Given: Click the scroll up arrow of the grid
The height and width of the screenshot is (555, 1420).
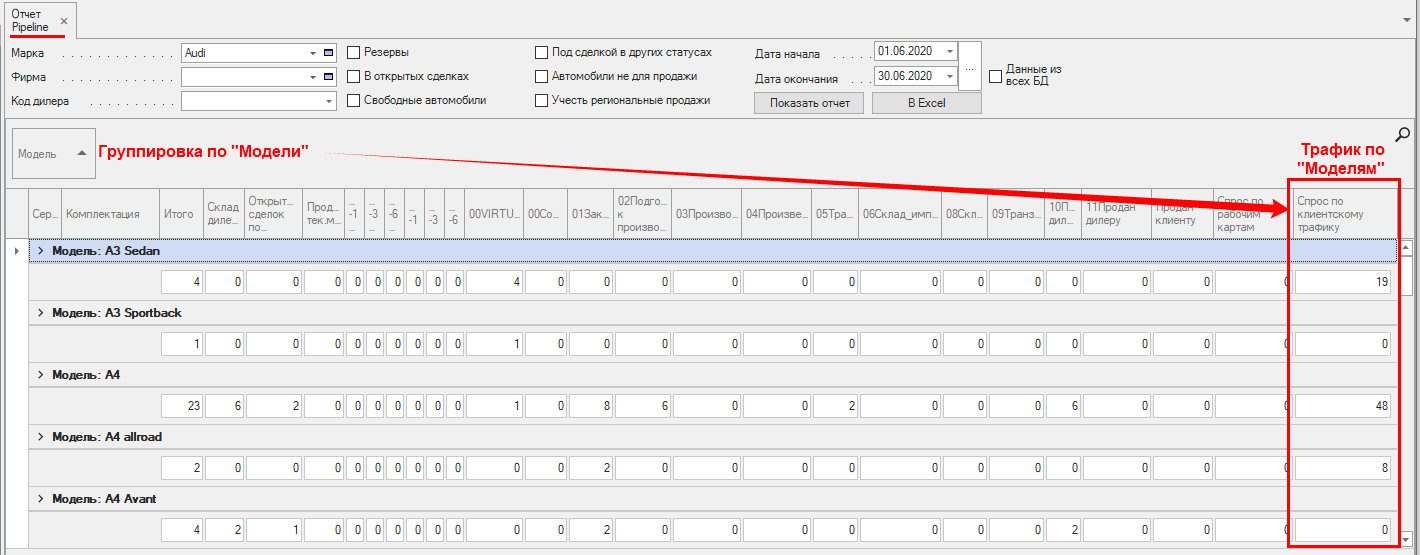Looking at the screenshot, I should [x=1407, y=247].
